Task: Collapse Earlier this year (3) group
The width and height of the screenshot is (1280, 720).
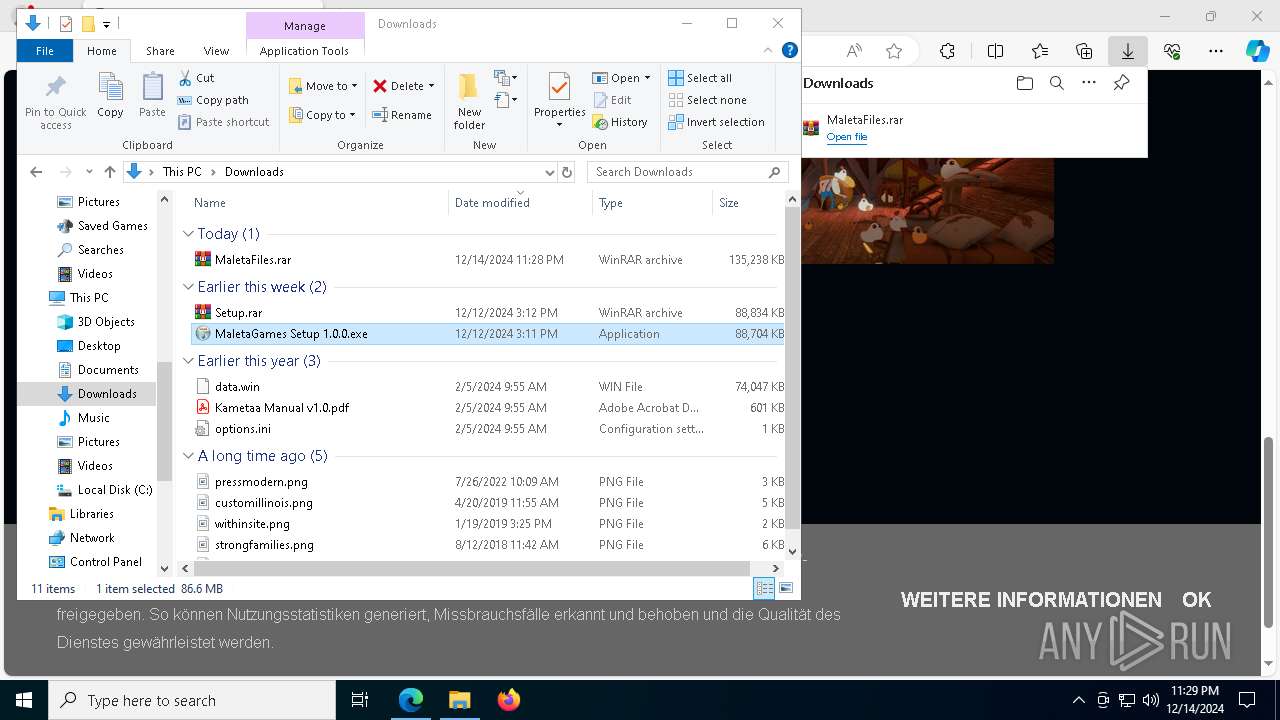Action: [x=188, y=361]
